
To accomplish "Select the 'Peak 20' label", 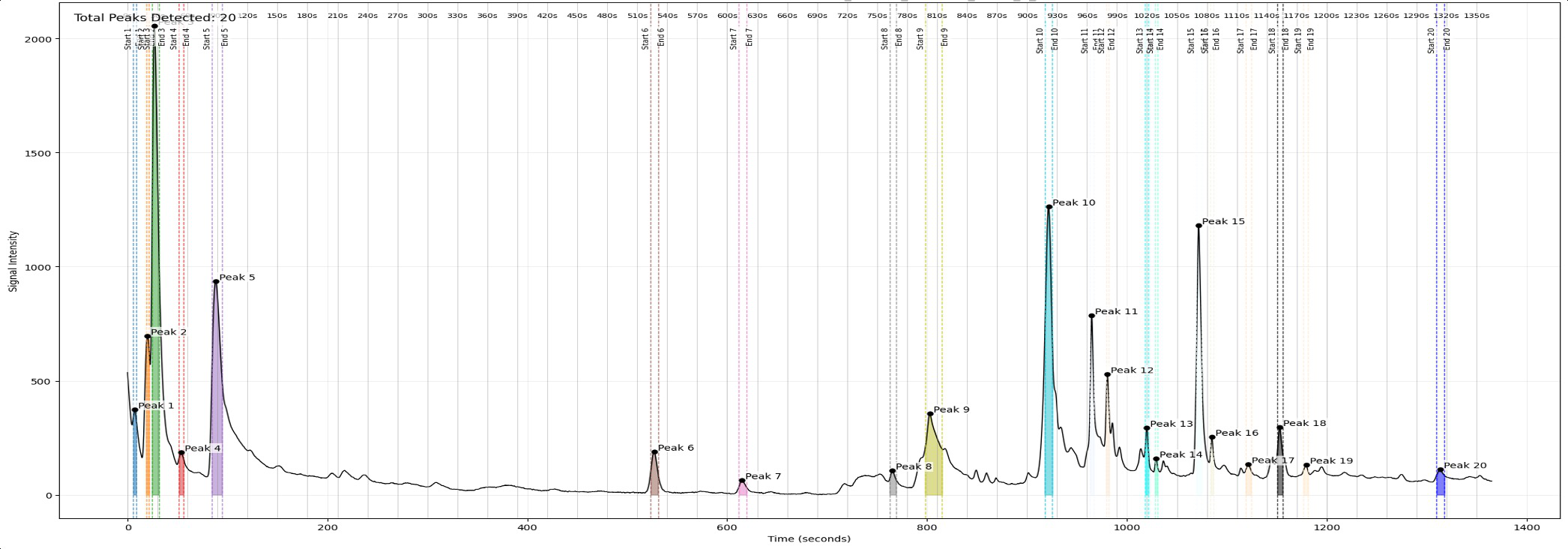I will [1465, 466].
